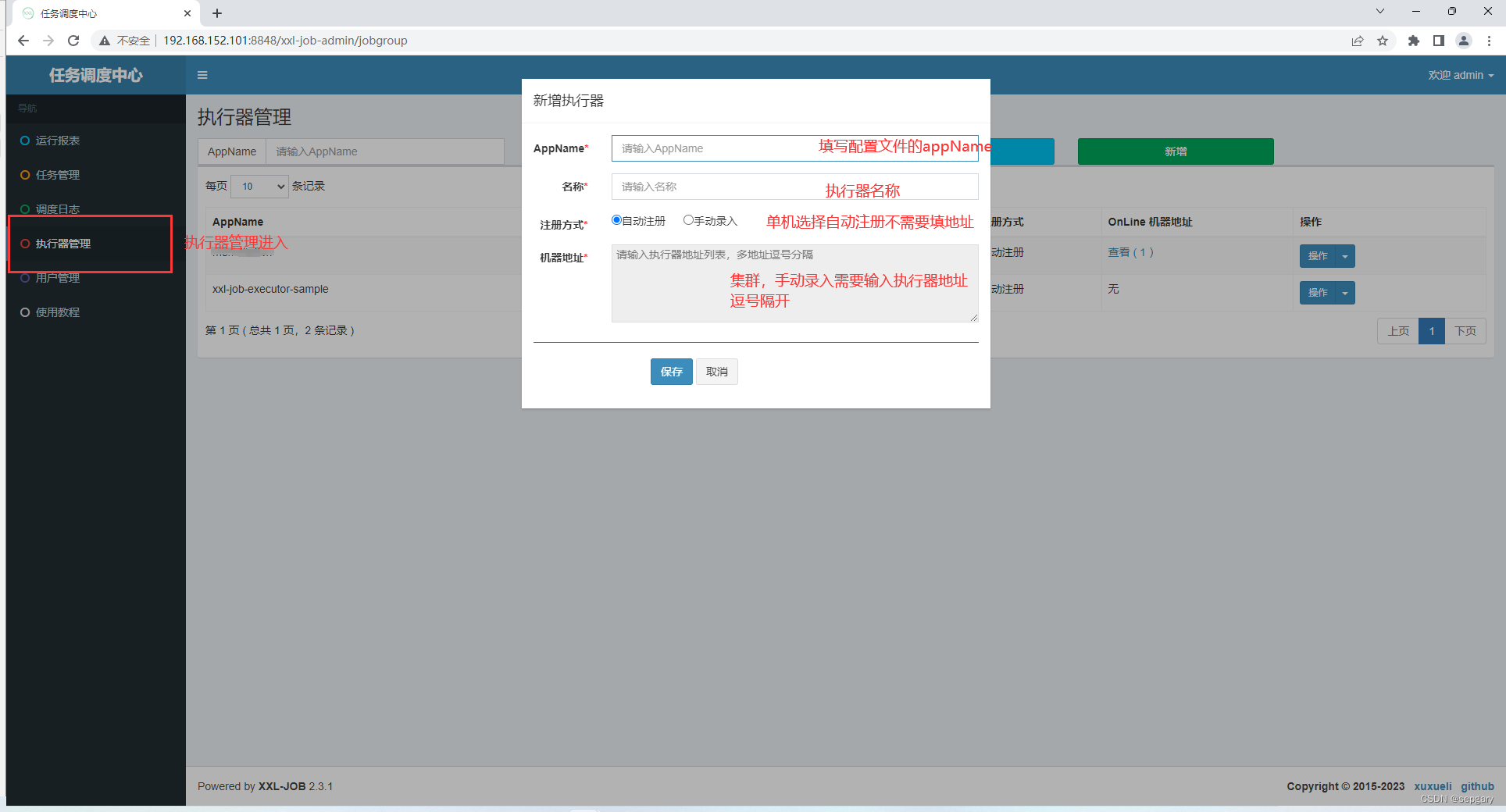The image size is (1506, 812).
Task: Click the 名称 input field
Action: (x=794, y=187)
